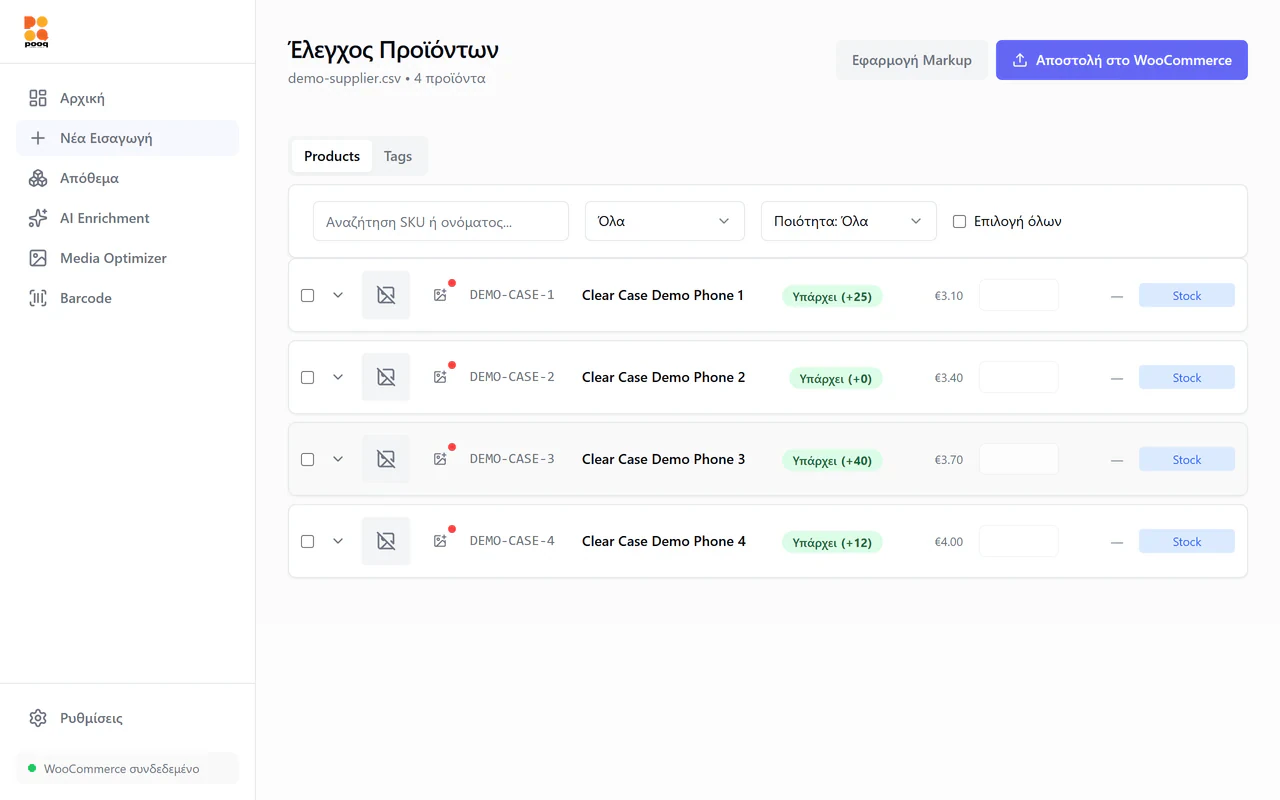The height and width of the screenshot is (800, 1280).
Task: Select the Clear Case Demo Phone 1 checkbox
Action: click(x=307, y=295)
